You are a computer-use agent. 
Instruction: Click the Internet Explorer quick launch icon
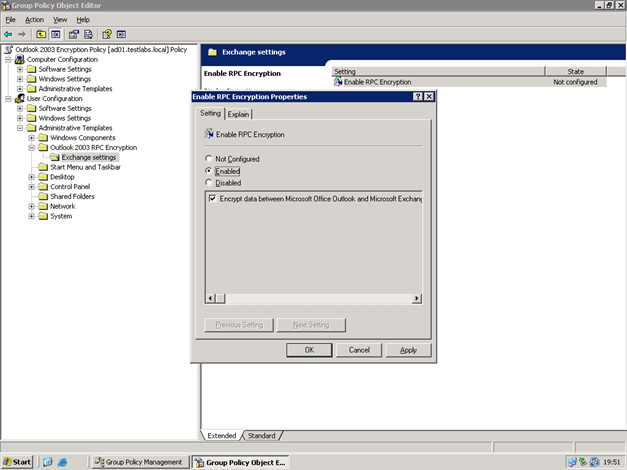tap(62, 462)
